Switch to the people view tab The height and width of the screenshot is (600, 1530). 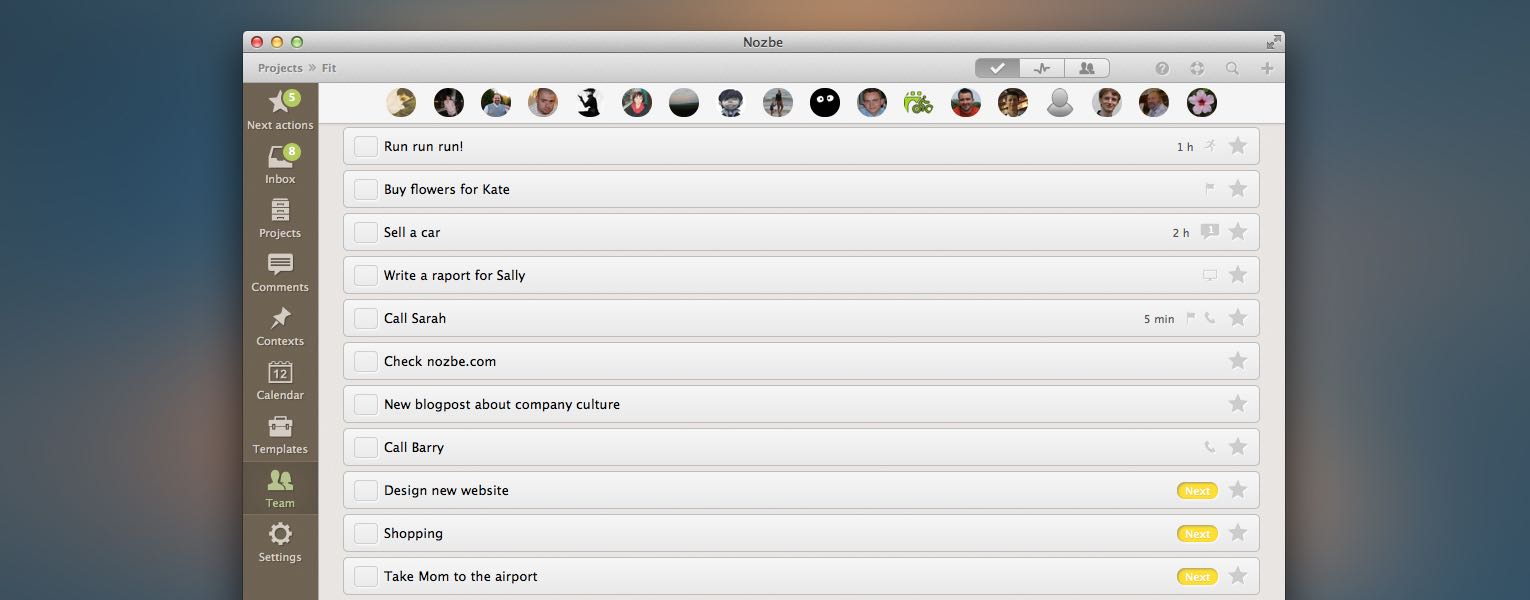[1087, 68]
